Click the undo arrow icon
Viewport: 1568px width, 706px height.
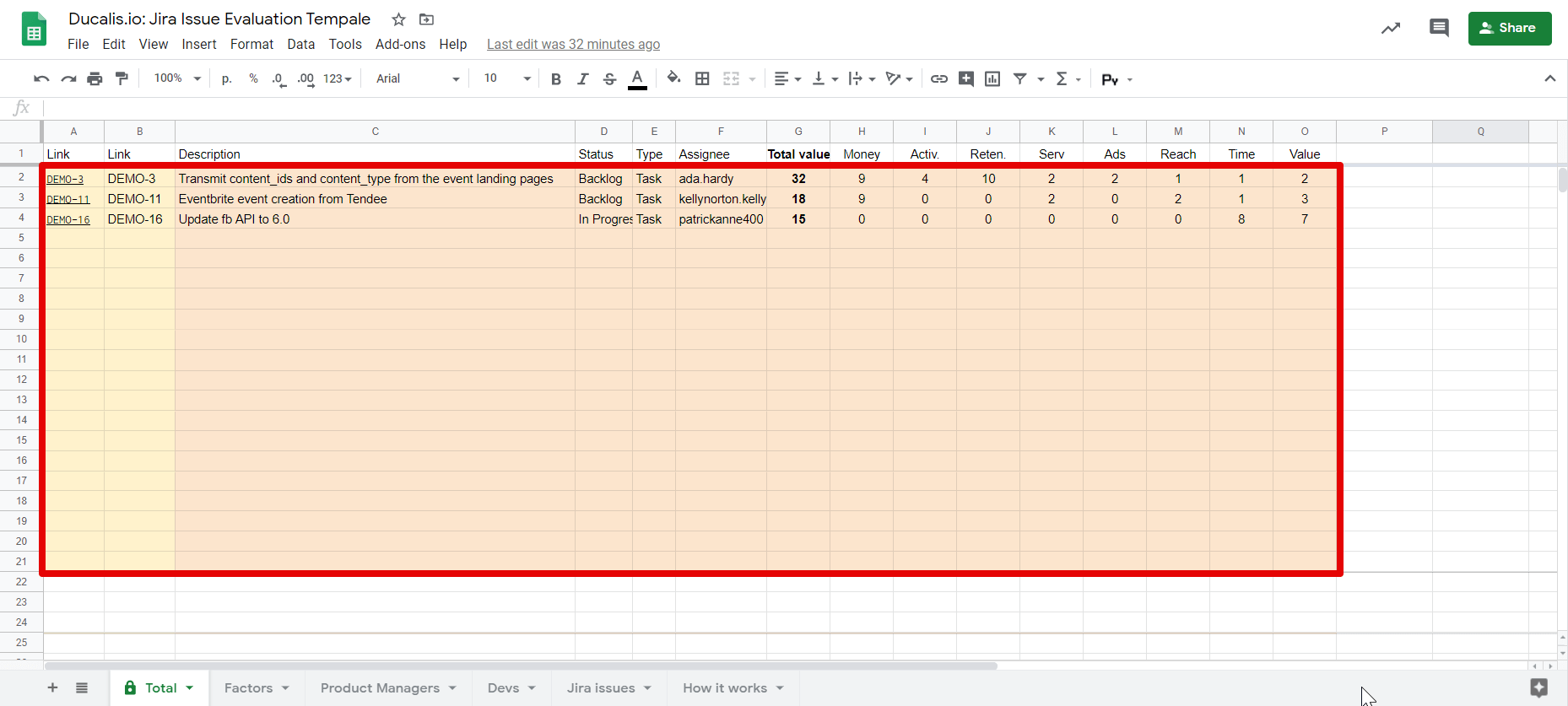pos(41,78)
